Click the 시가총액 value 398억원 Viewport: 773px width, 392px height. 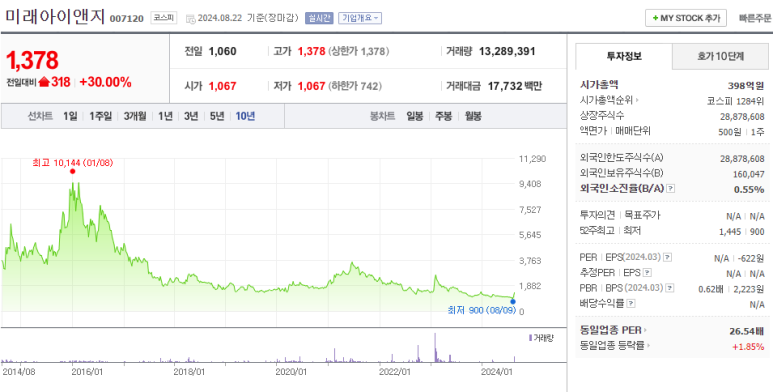[x=746, y=85]
